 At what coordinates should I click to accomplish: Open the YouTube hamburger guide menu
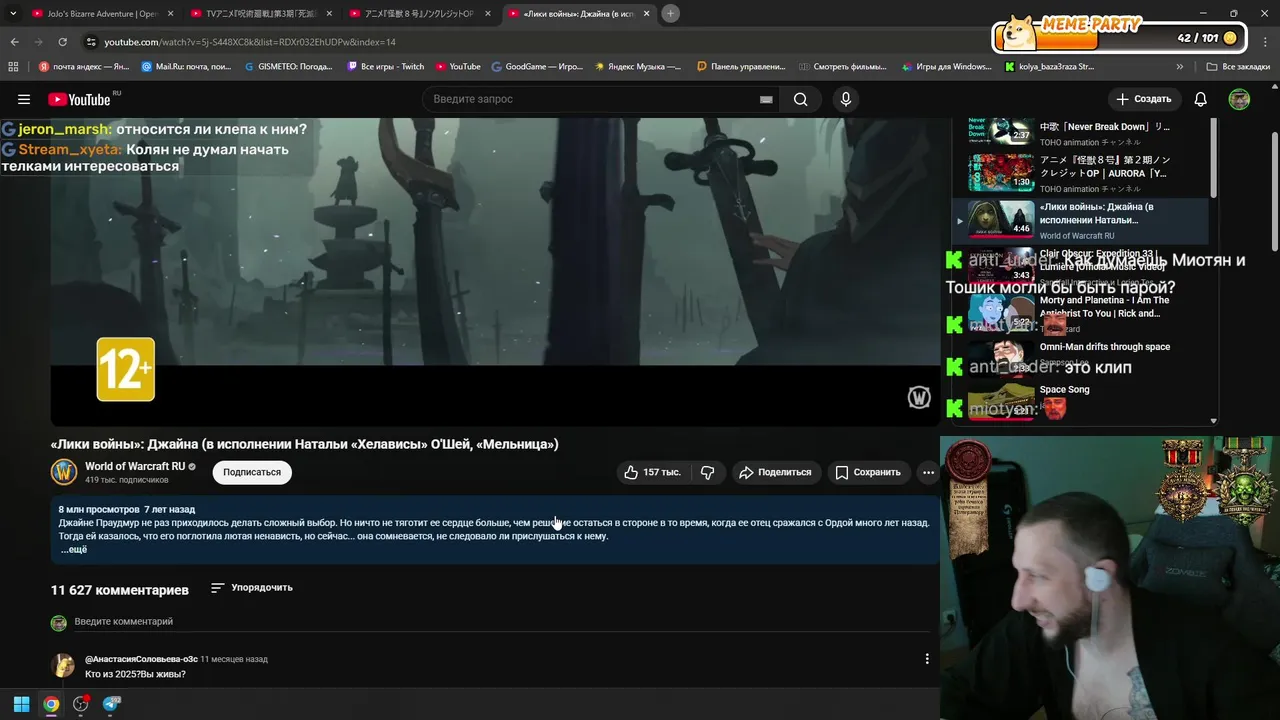click(24, 99)
